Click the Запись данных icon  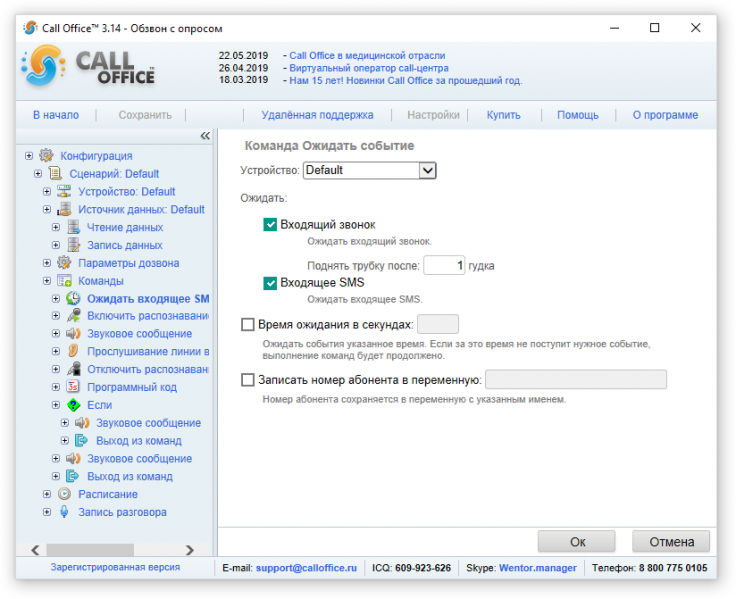pos(73,245)
